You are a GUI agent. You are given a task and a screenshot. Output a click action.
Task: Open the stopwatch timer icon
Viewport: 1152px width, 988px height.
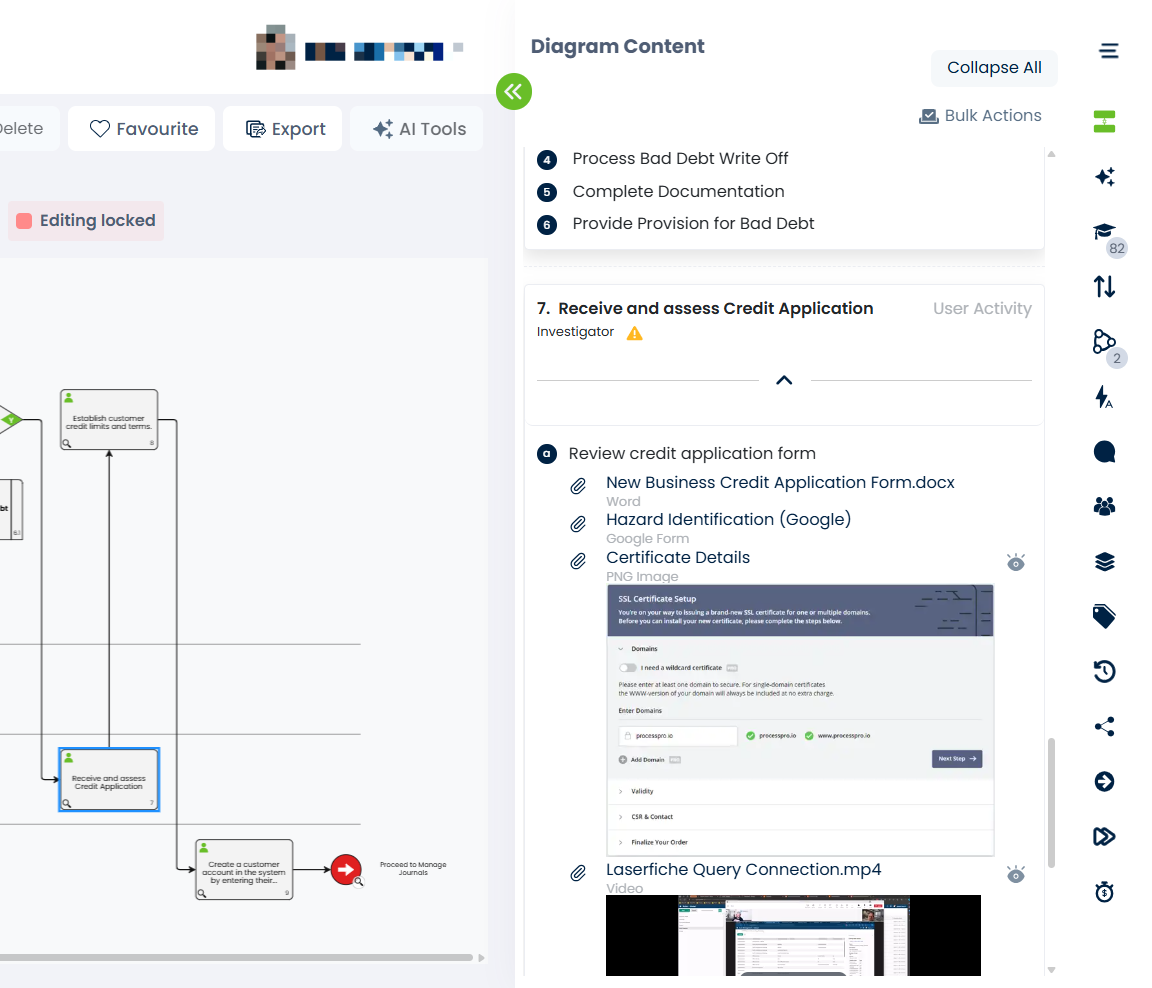pyautogui.click(x=1104, y=892)
